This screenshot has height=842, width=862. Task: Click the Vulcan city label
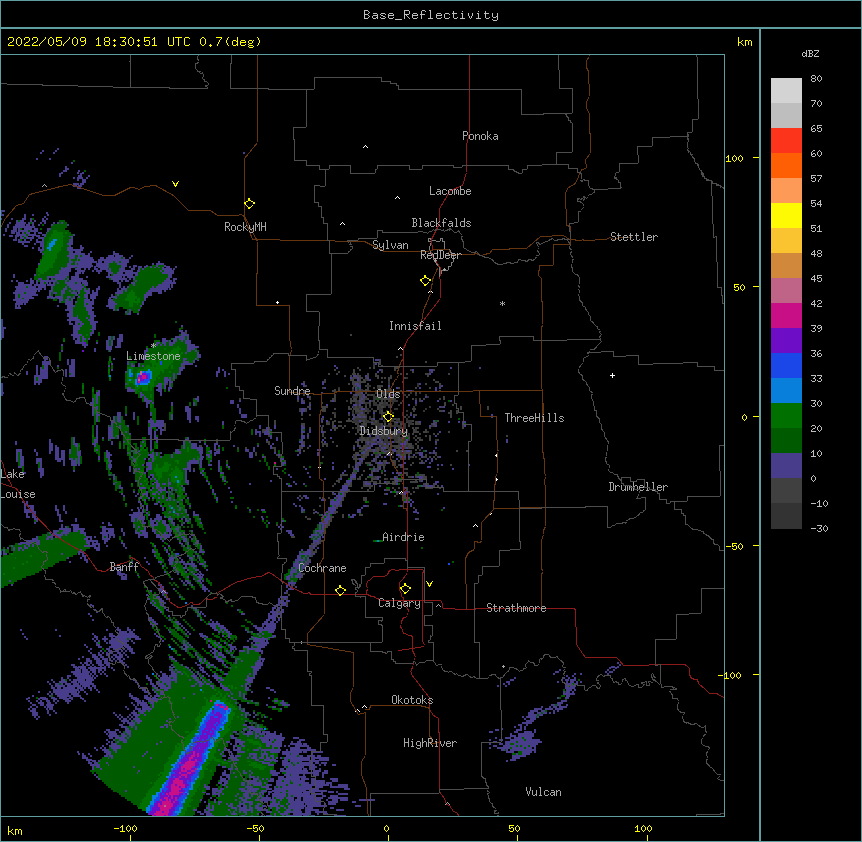coord(543,792)
